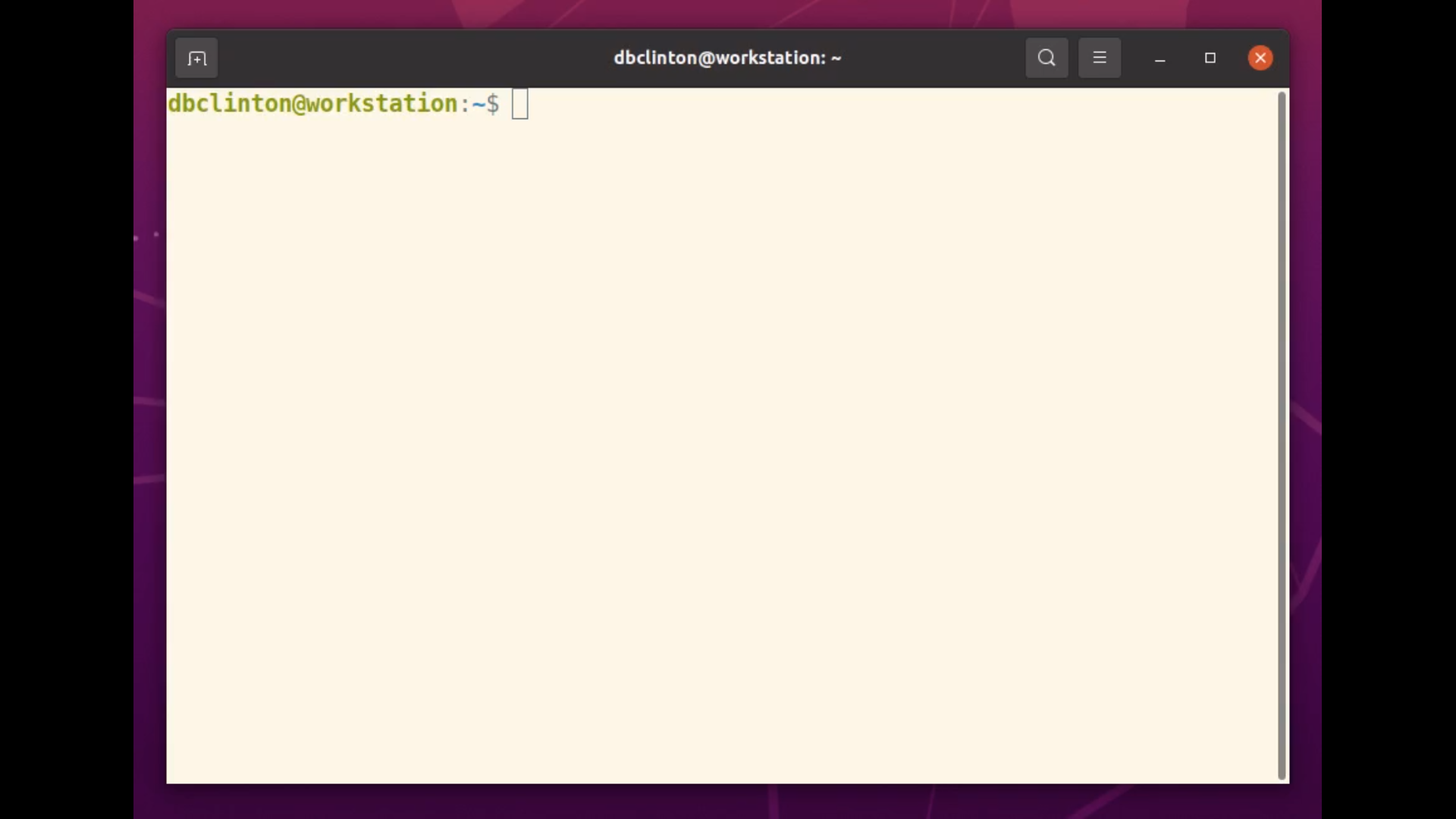Close the terminal with the orange X

pyautogui.click(x=1260, y=58)
